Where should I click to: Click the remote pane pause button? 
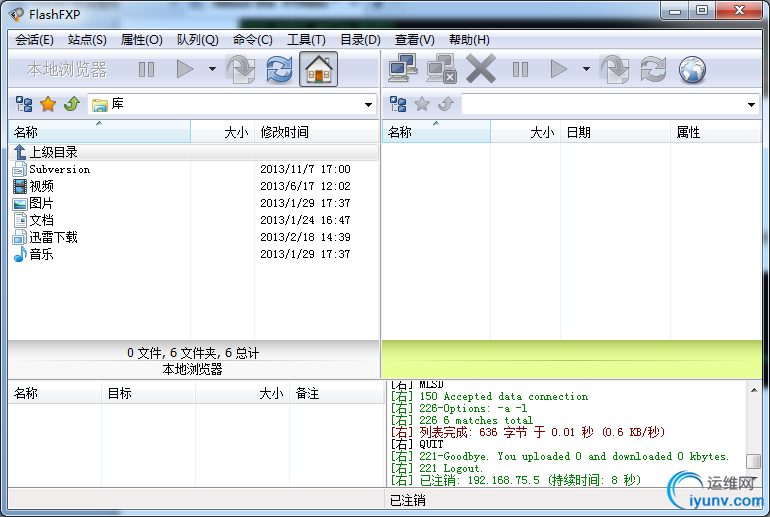point(521,69)
